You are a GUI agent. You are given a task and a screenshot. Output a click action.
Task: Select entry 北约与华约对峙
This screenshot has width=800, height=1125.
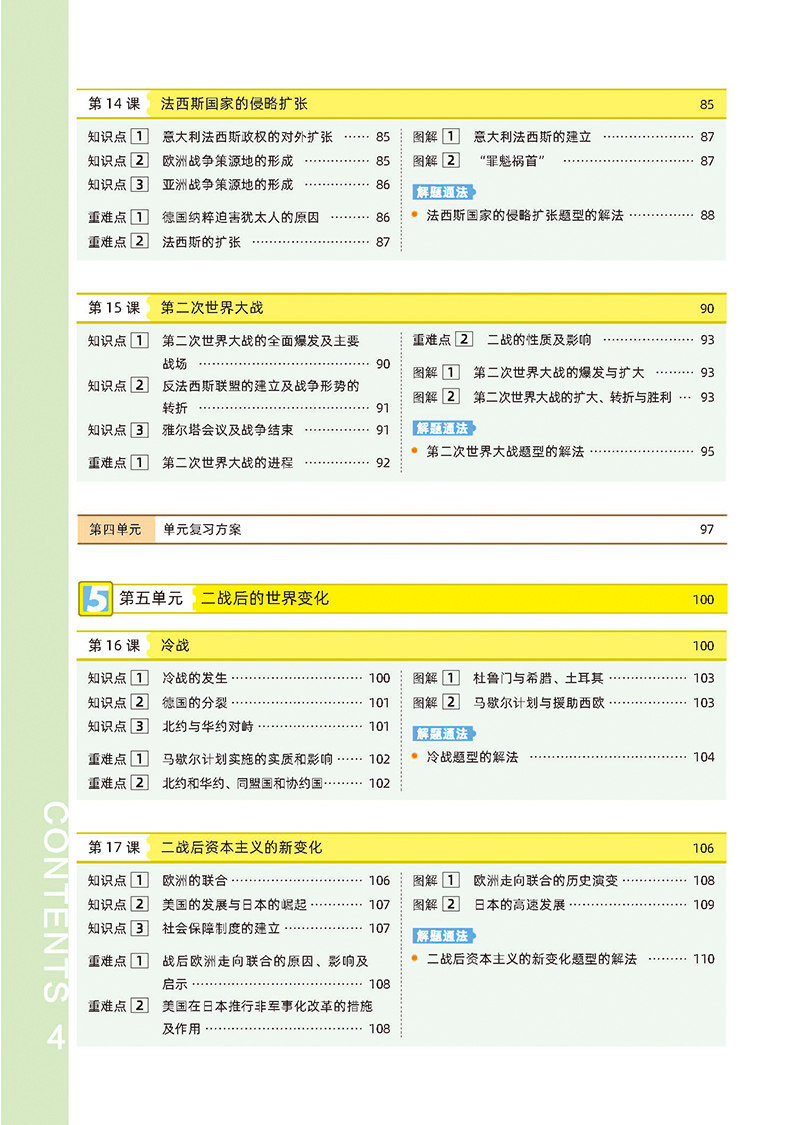pos(208,726)
